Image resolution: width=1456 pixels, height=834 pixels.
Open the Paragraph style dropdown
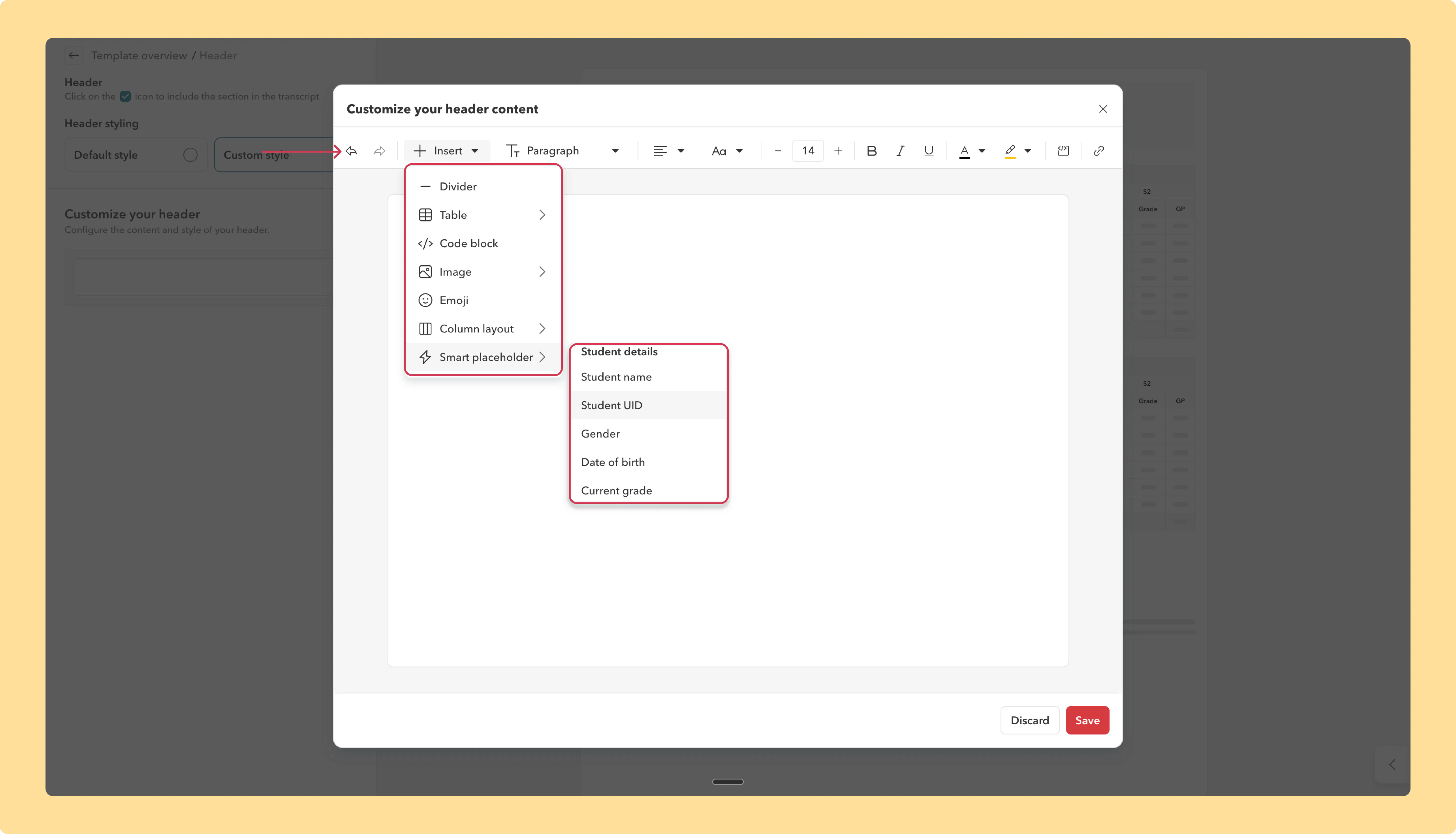coord(563,151)
